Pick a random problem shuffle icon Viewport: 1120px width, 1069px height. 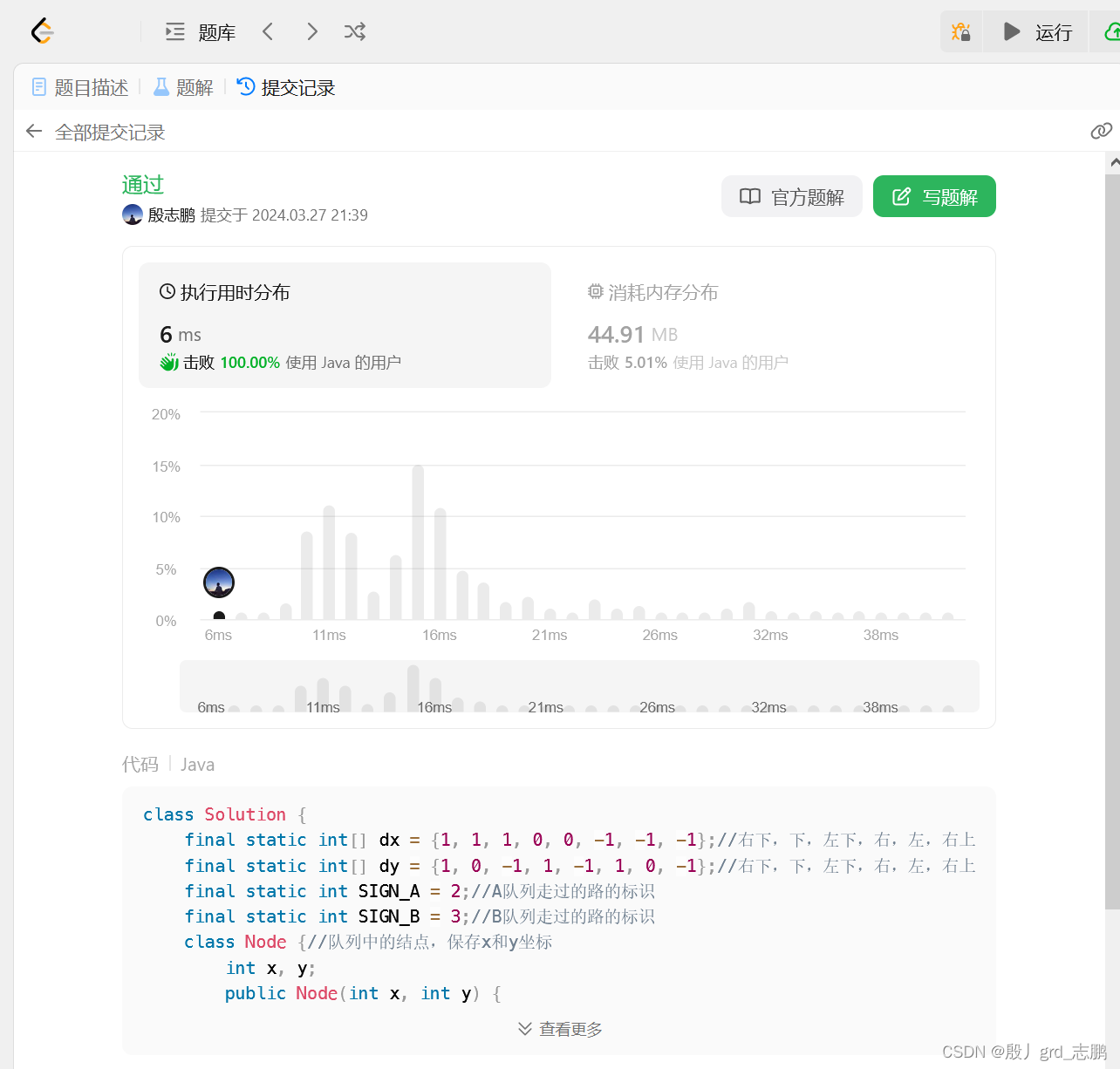pos(355,32)
